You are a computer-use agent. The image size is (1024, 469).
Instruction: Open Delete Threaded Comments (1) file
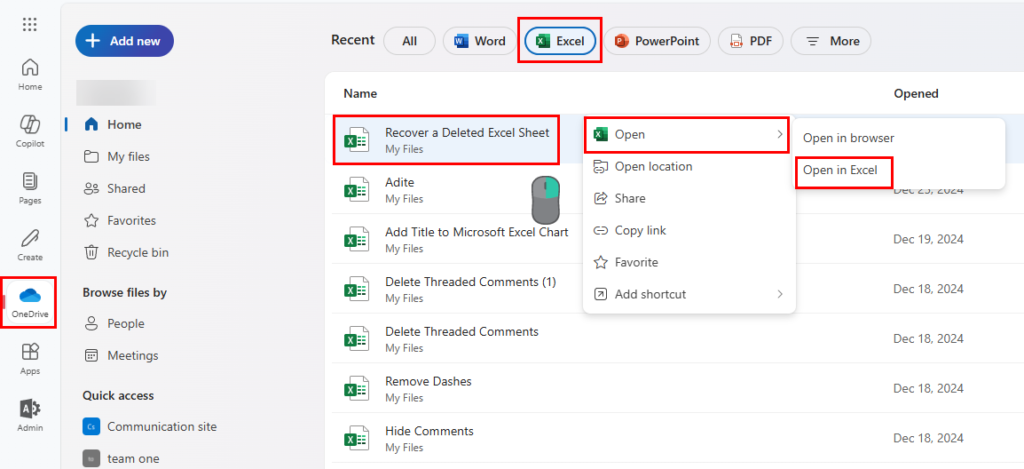(x=470, y=282)
